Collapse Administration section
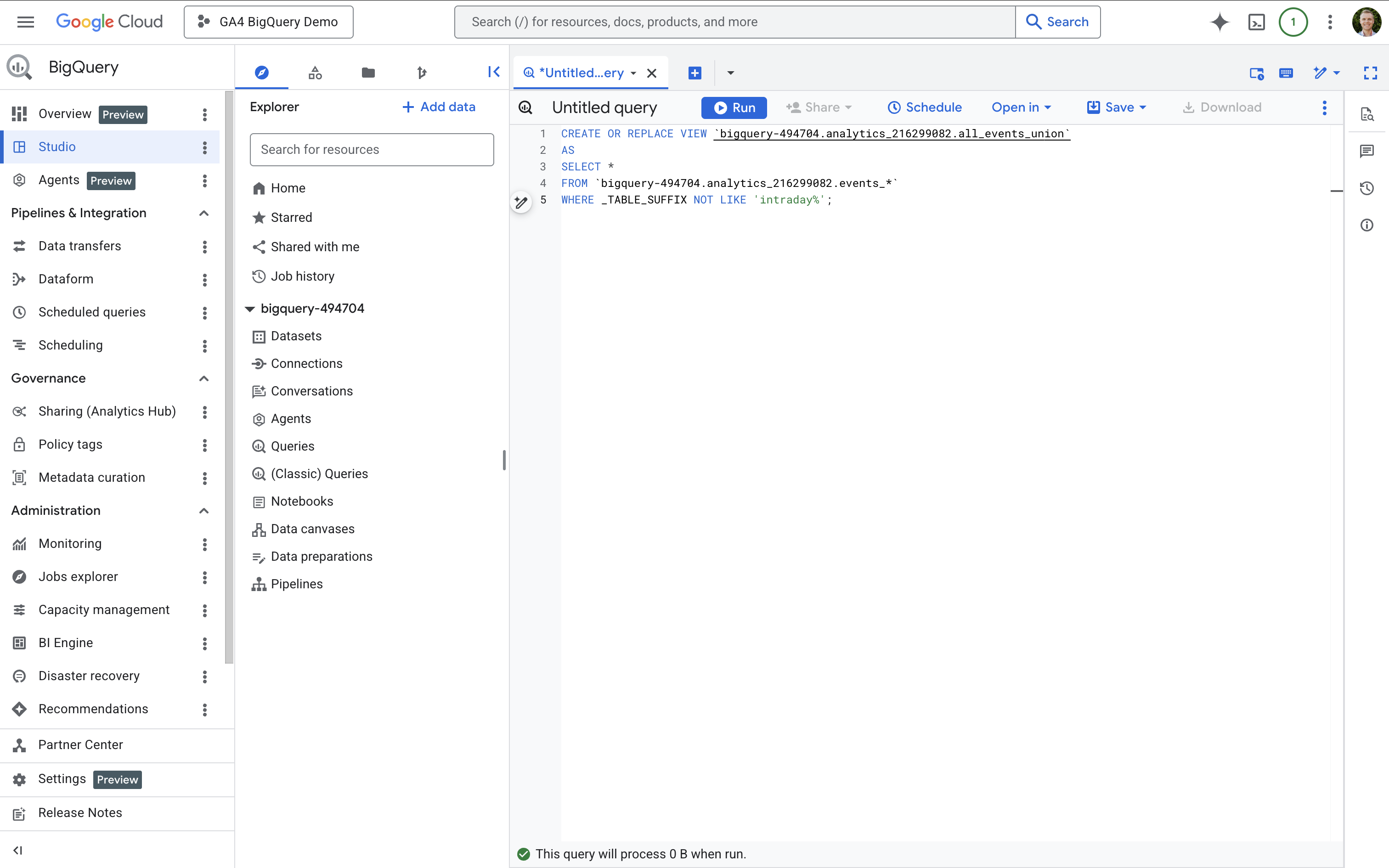 point(203,510)
